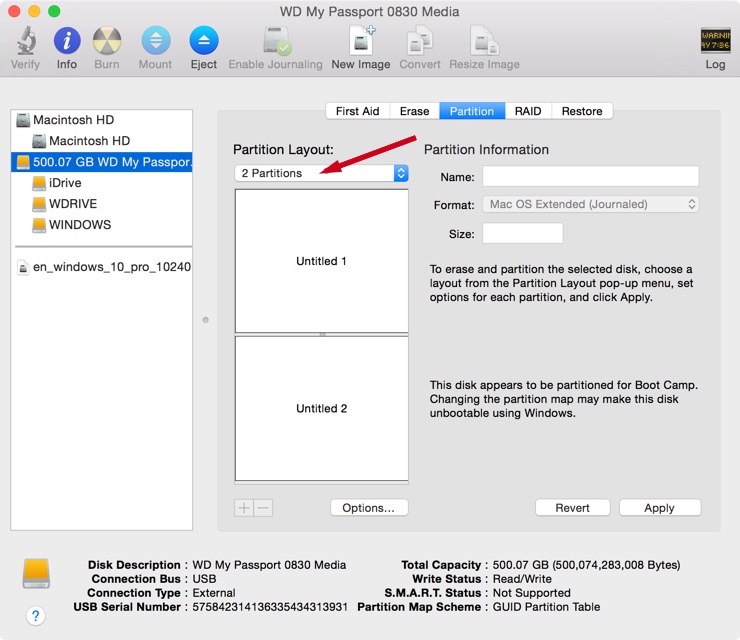The image size is (740, 640).
Task: Select the 500.07 GB WD My Passport disk
Action: [101, 162]
